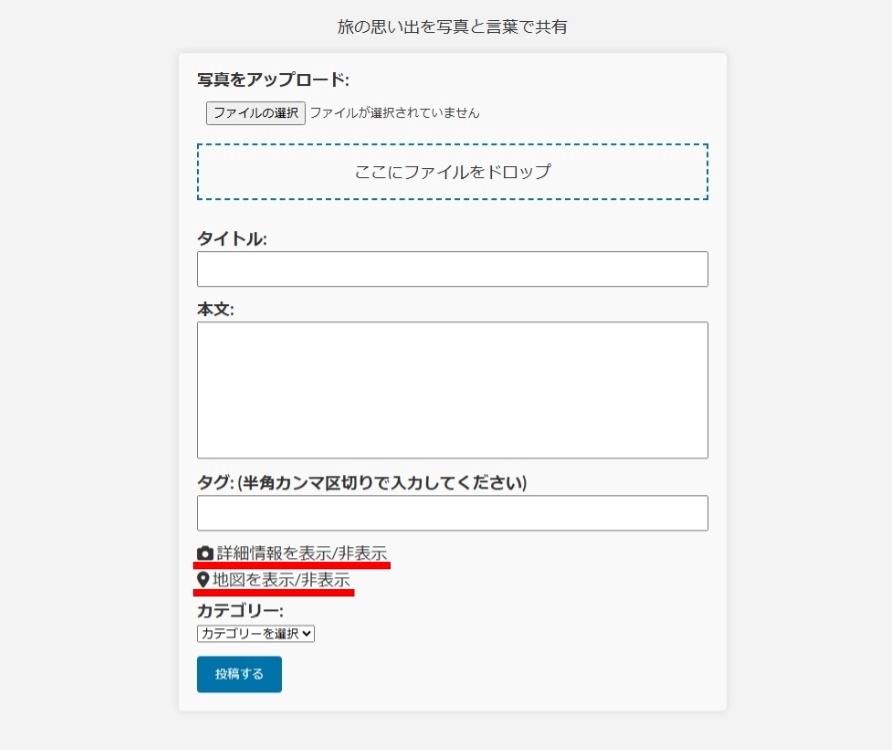Click the タグ label with comma hint

pos(362,483)
